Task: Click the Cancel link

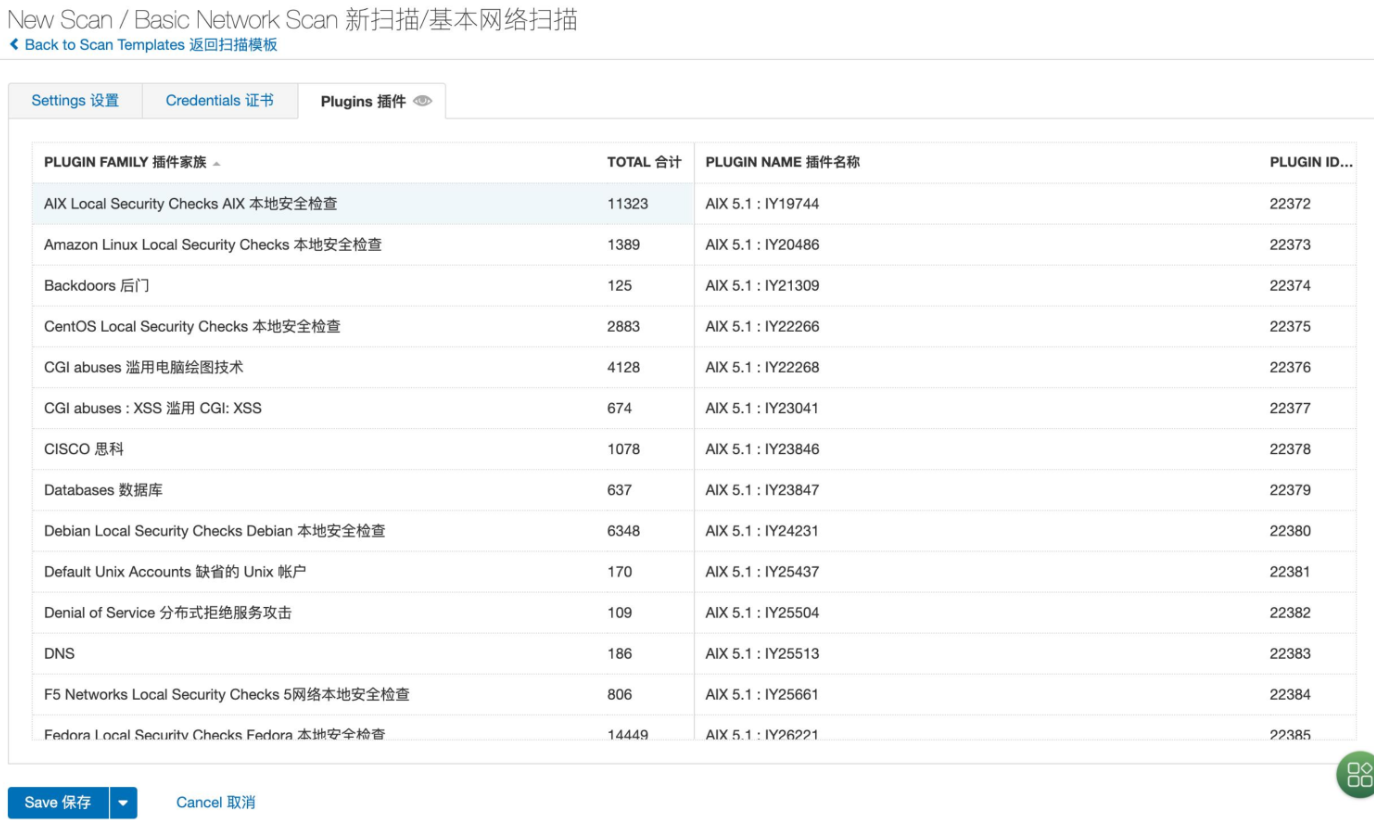Action: [x=215, y=802]
